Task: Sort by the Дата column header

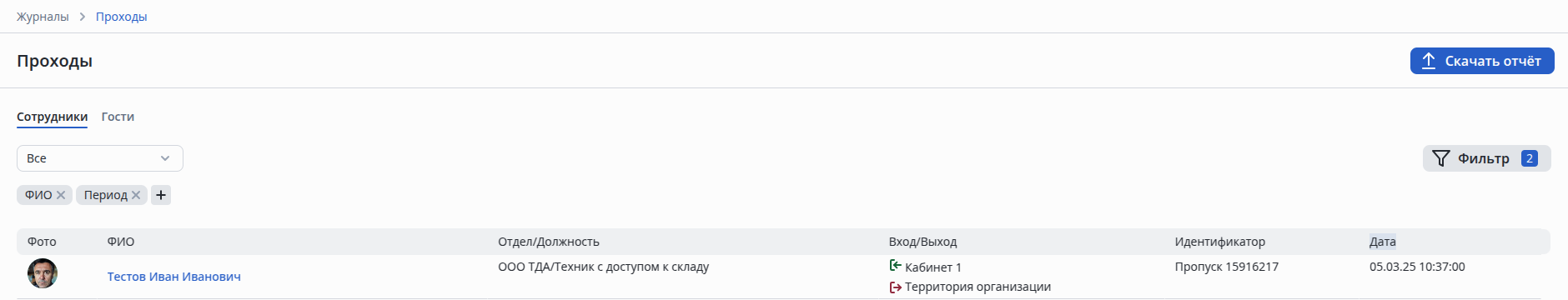Action: [x=1382, y=242]
